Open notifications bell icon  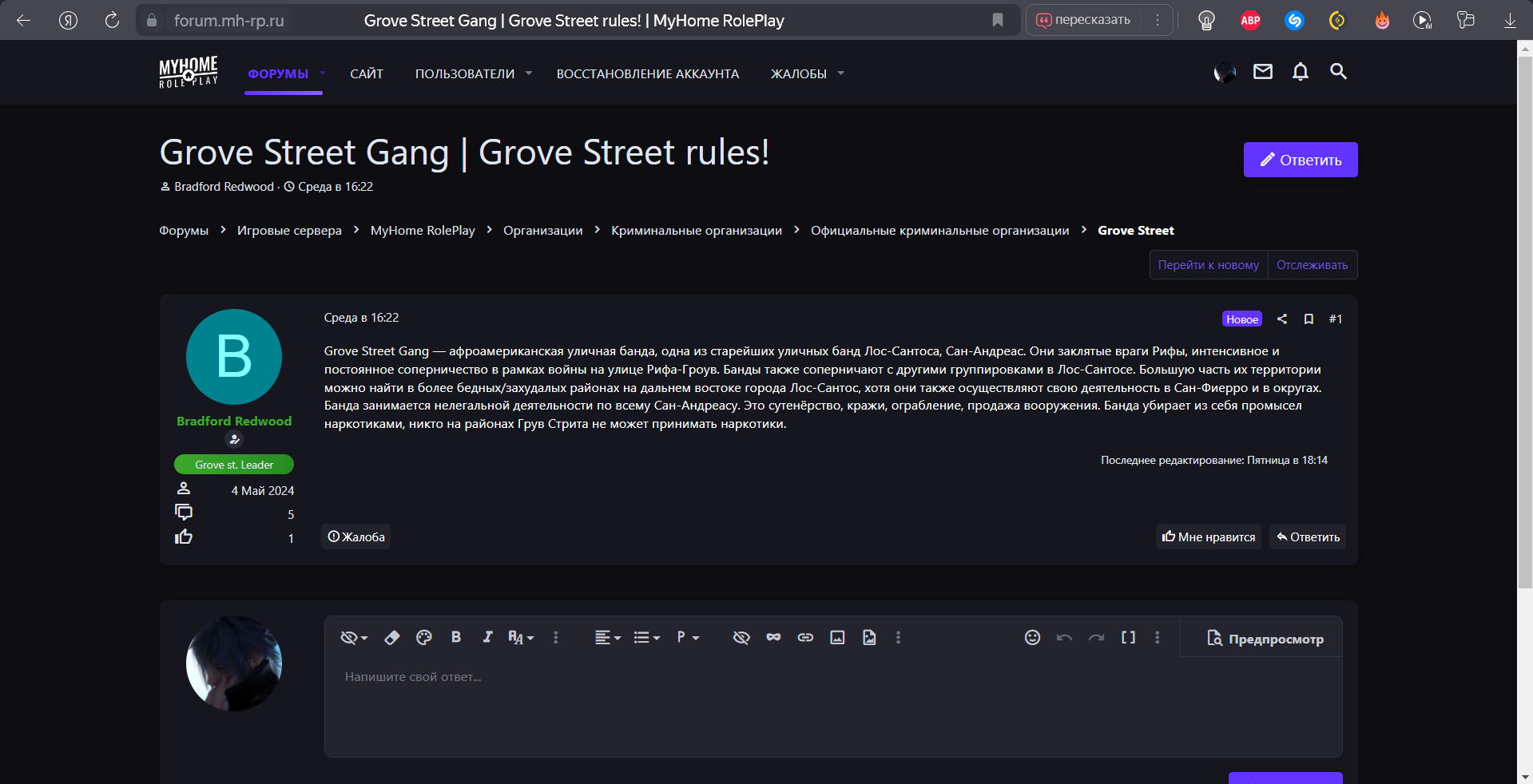click(x=1301, y=72)
